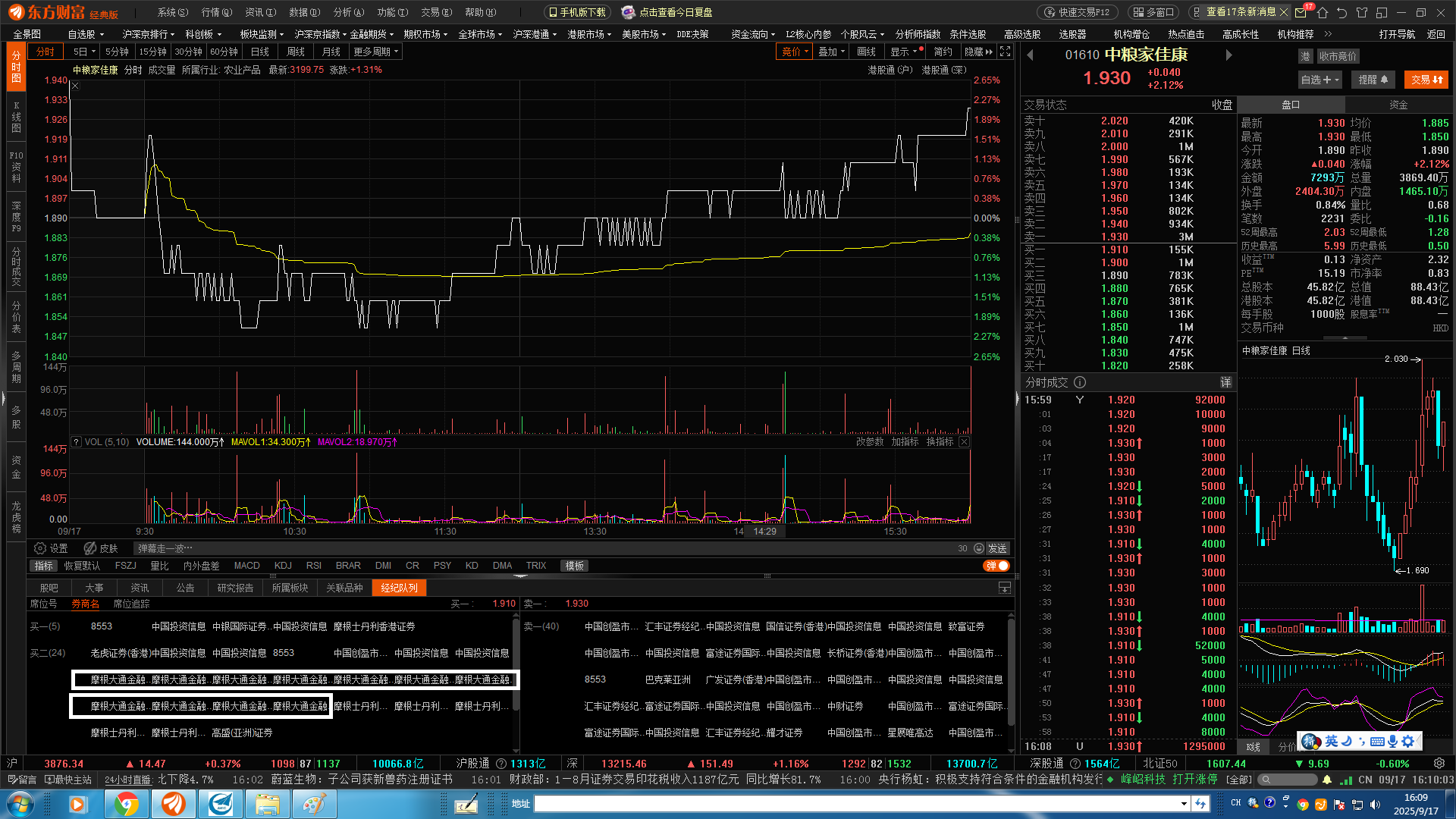Image resolution: width=1456 pixels, height=819 pixels.
Task: Toggle the 弹 bullet-comment switch
Action: (x=996, y=566)
